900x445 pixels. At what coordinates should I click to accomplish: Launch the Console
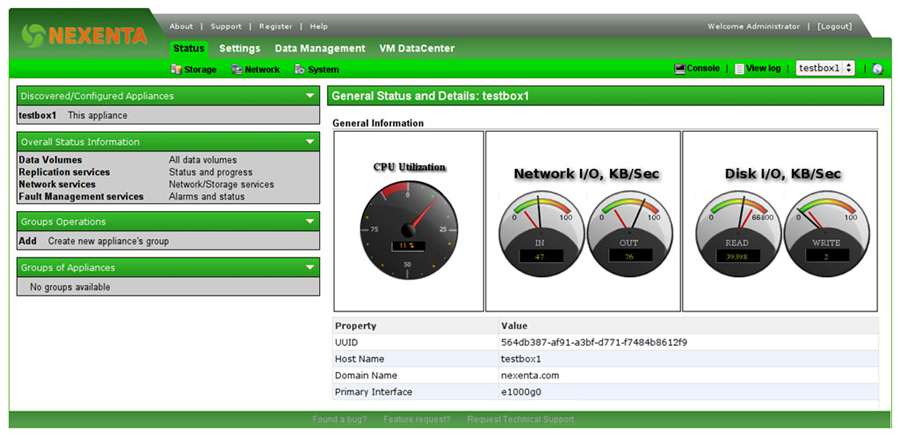pyautogui.click(x=697, y=68)
